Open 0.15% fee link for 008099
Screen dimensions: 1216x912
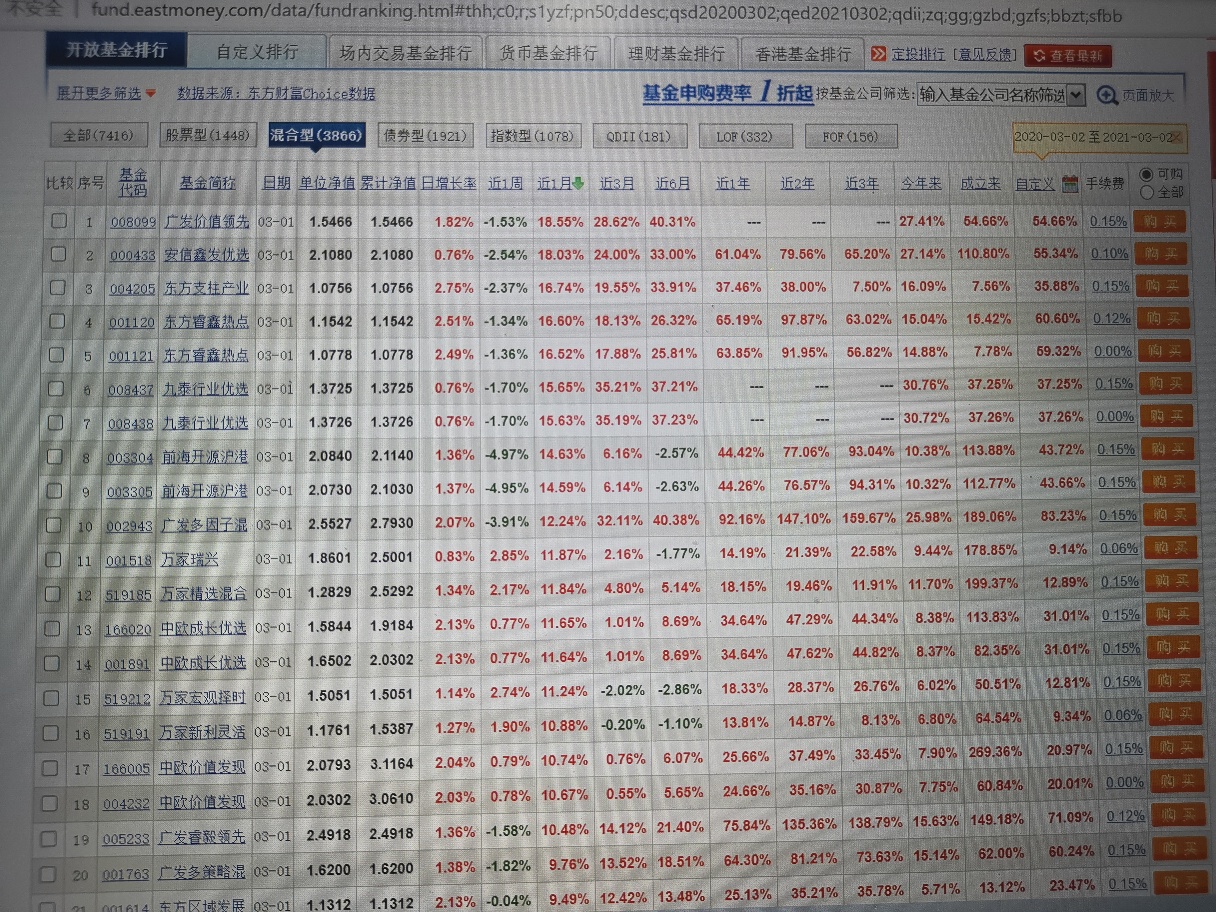coord(1110,221)
